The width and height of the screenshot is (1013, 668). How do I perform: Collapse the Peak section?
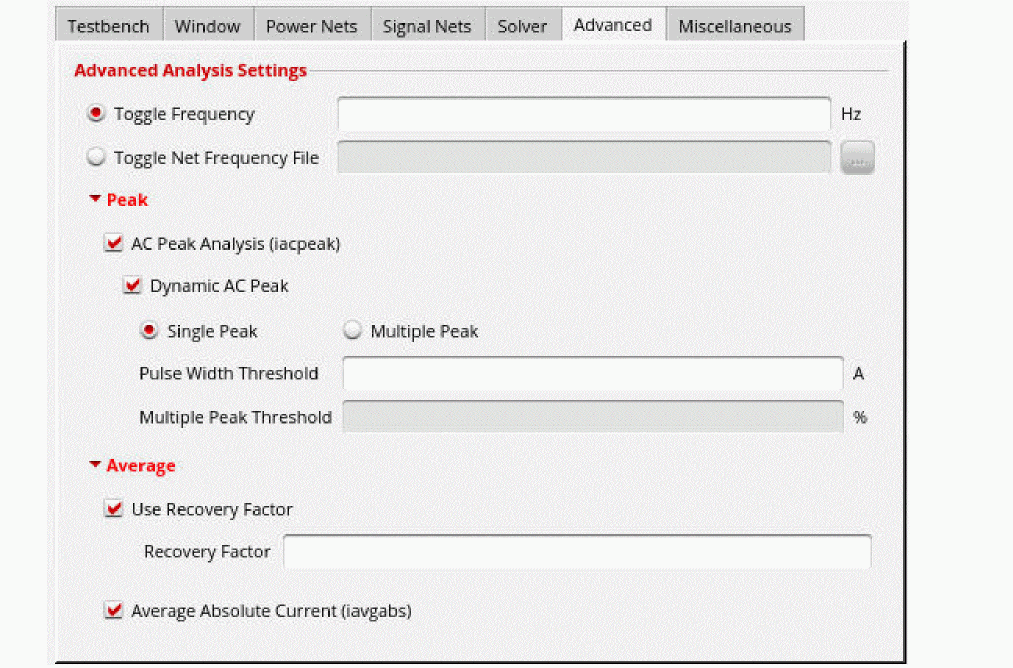point(95,200)
